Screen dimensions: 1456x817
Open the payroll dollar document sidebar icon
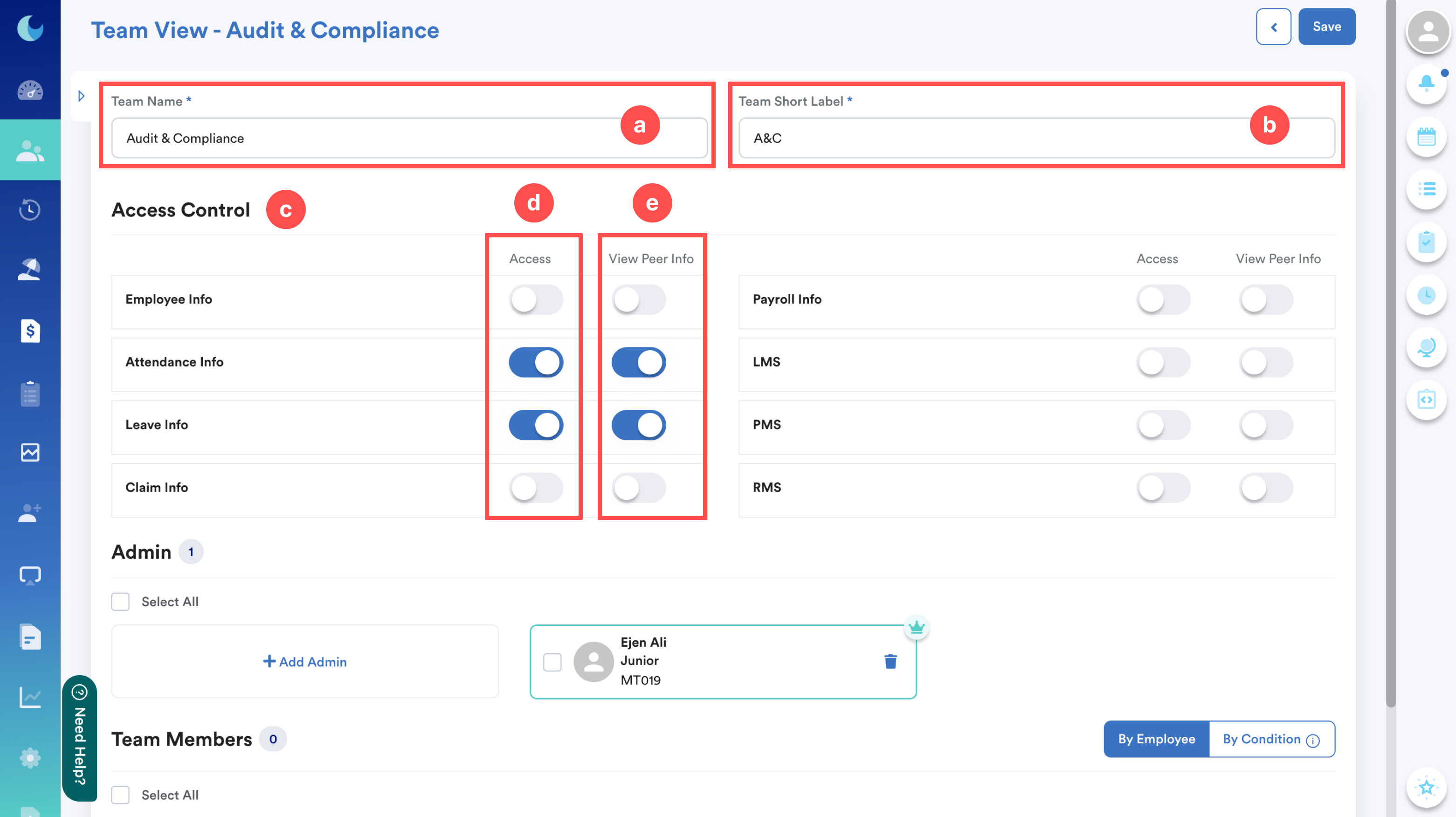pos(30,331)
